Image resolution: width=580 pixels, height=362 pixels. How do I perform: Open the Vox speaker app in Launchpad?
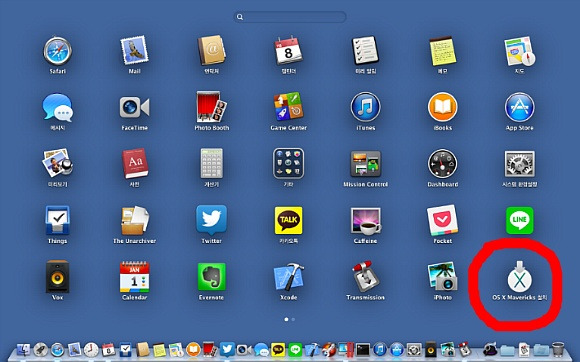(x=57, y=276)
